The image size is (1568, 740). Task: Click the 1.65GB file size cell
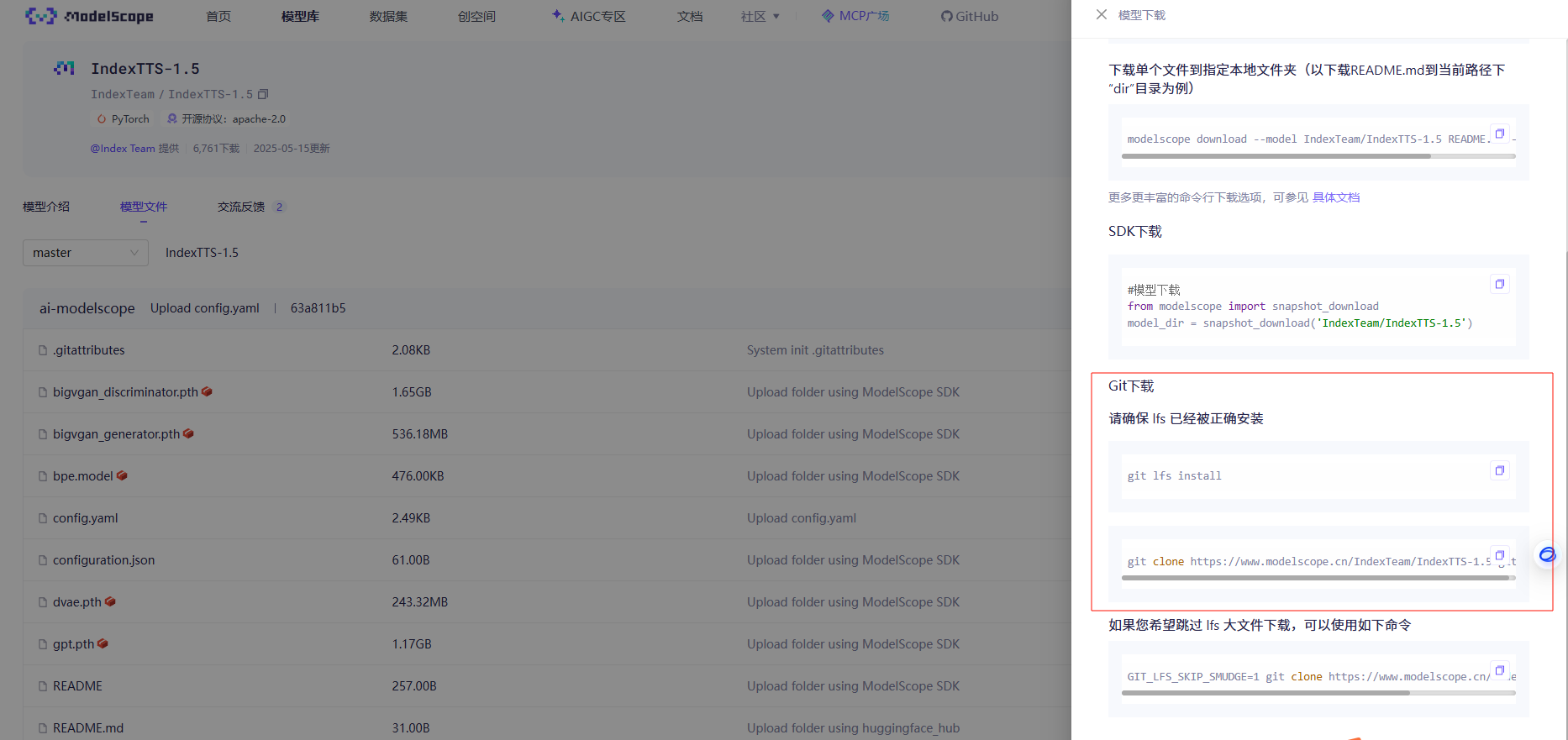coord(411,392)
